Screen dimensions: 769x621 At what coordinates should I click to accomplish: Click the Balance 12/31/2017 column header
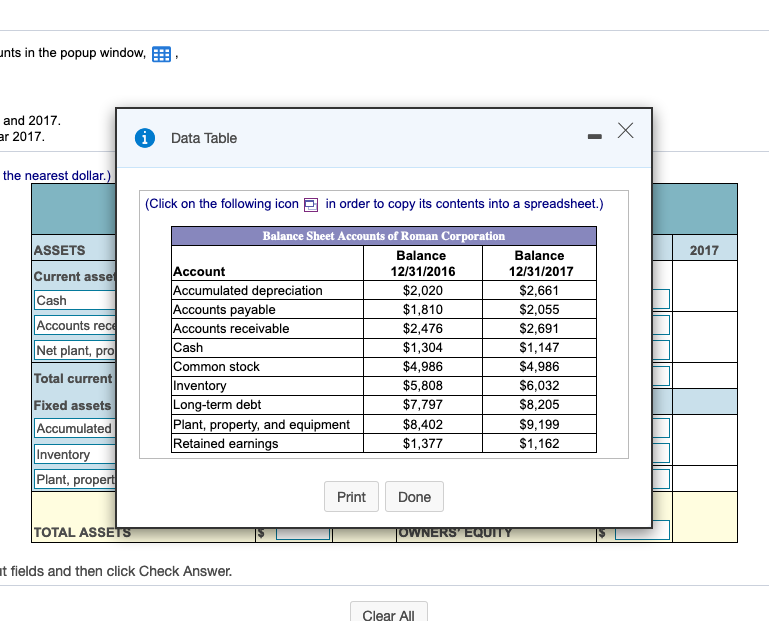540,263
